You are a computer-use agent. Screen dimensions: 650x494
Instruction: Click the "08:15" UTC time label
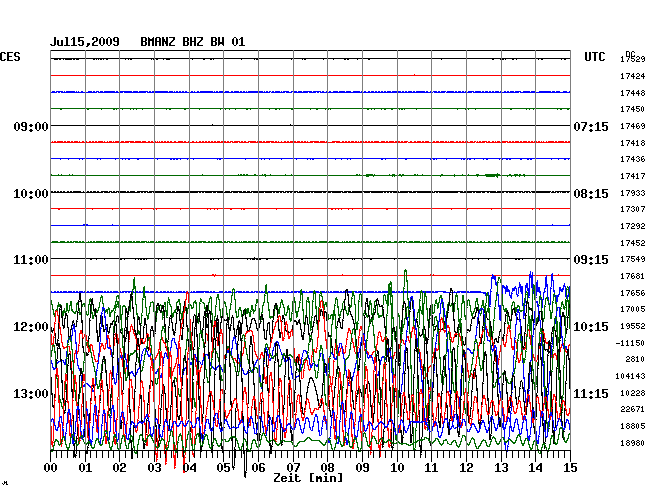coord(591,194)
